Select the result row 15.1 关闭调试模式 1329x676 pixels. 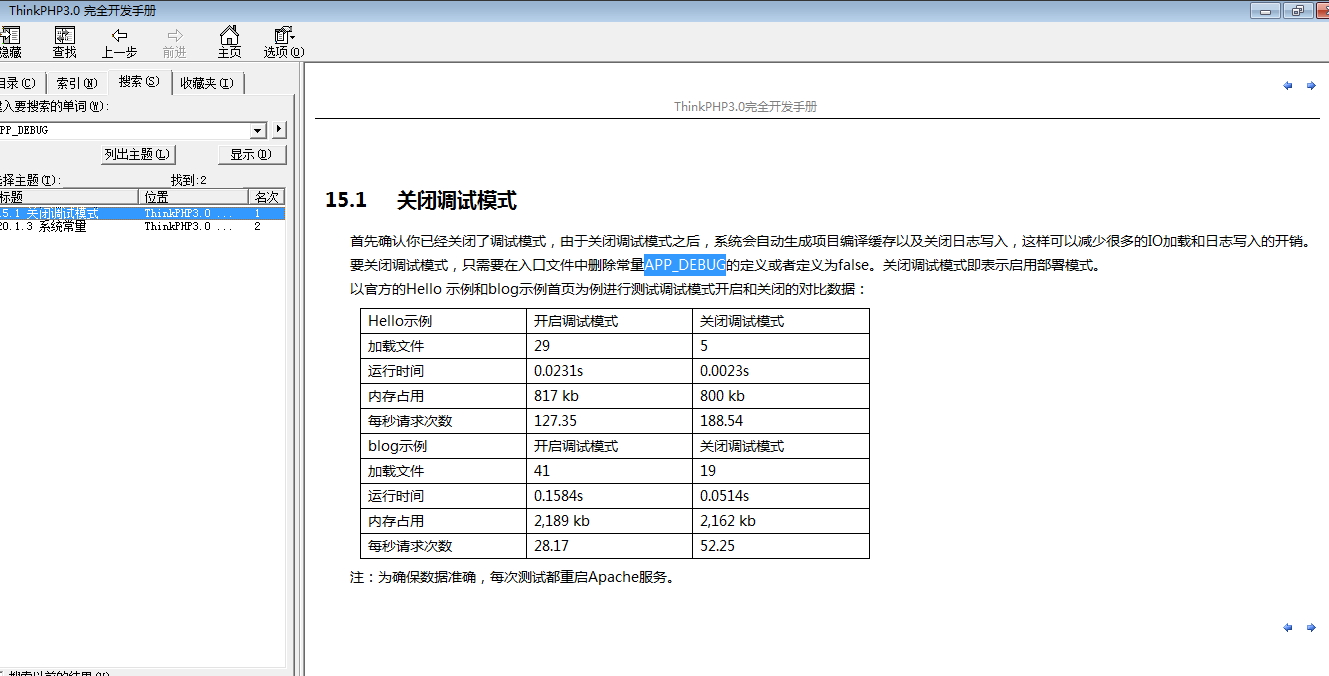pyautogui.click(x=142, y=213)
